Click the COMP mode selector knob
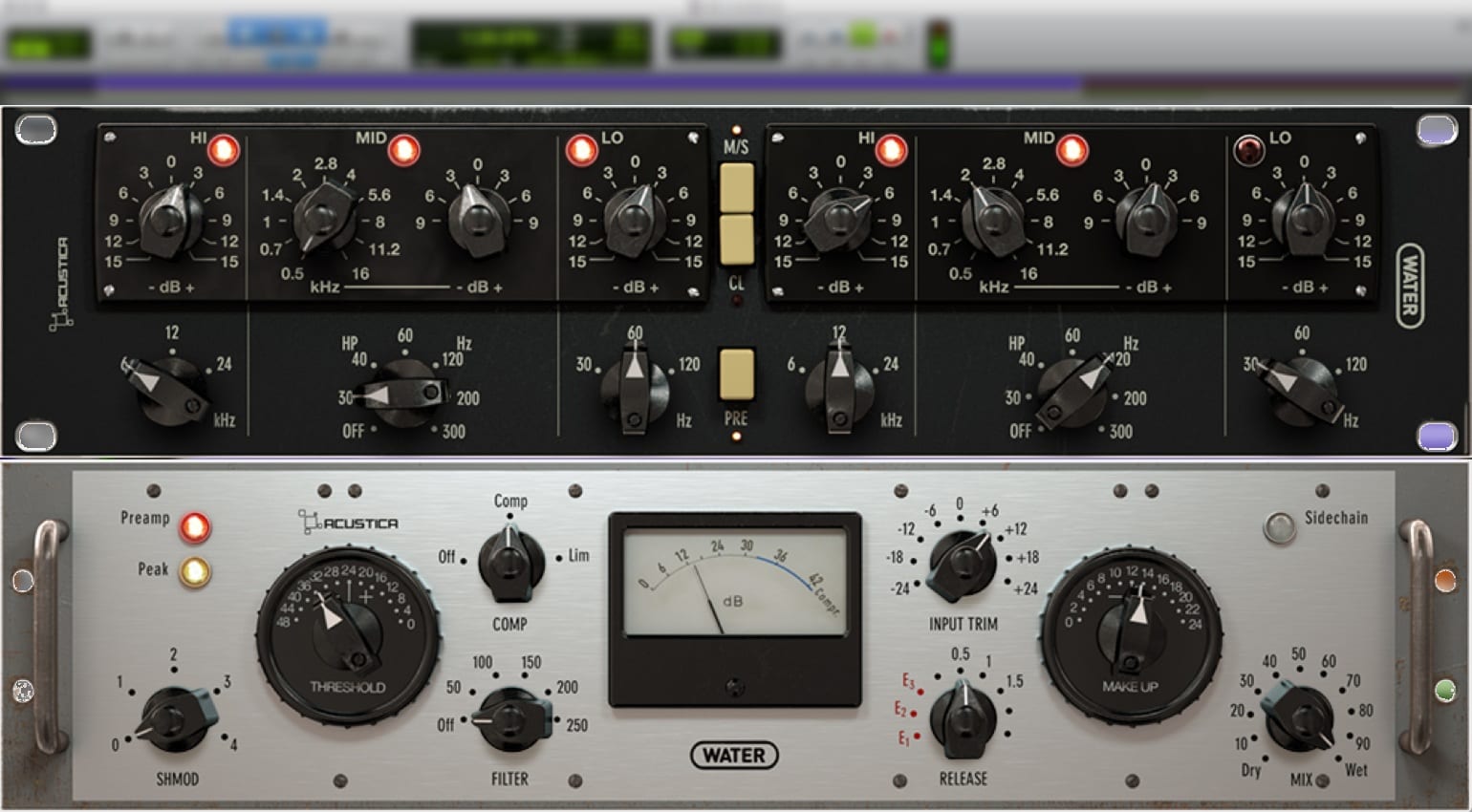Image resolution: width=1472 pixels, height=812 pixels. [509, 564]
